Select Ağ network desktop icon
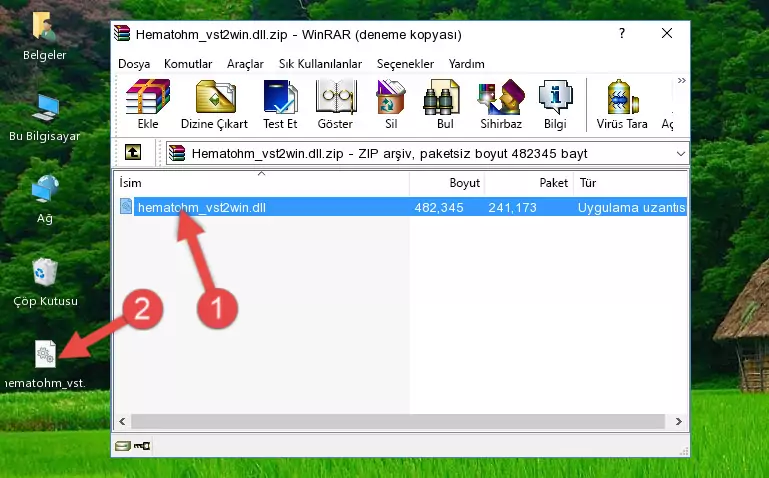This screenshot has height=478, width=769. [44, 200]
